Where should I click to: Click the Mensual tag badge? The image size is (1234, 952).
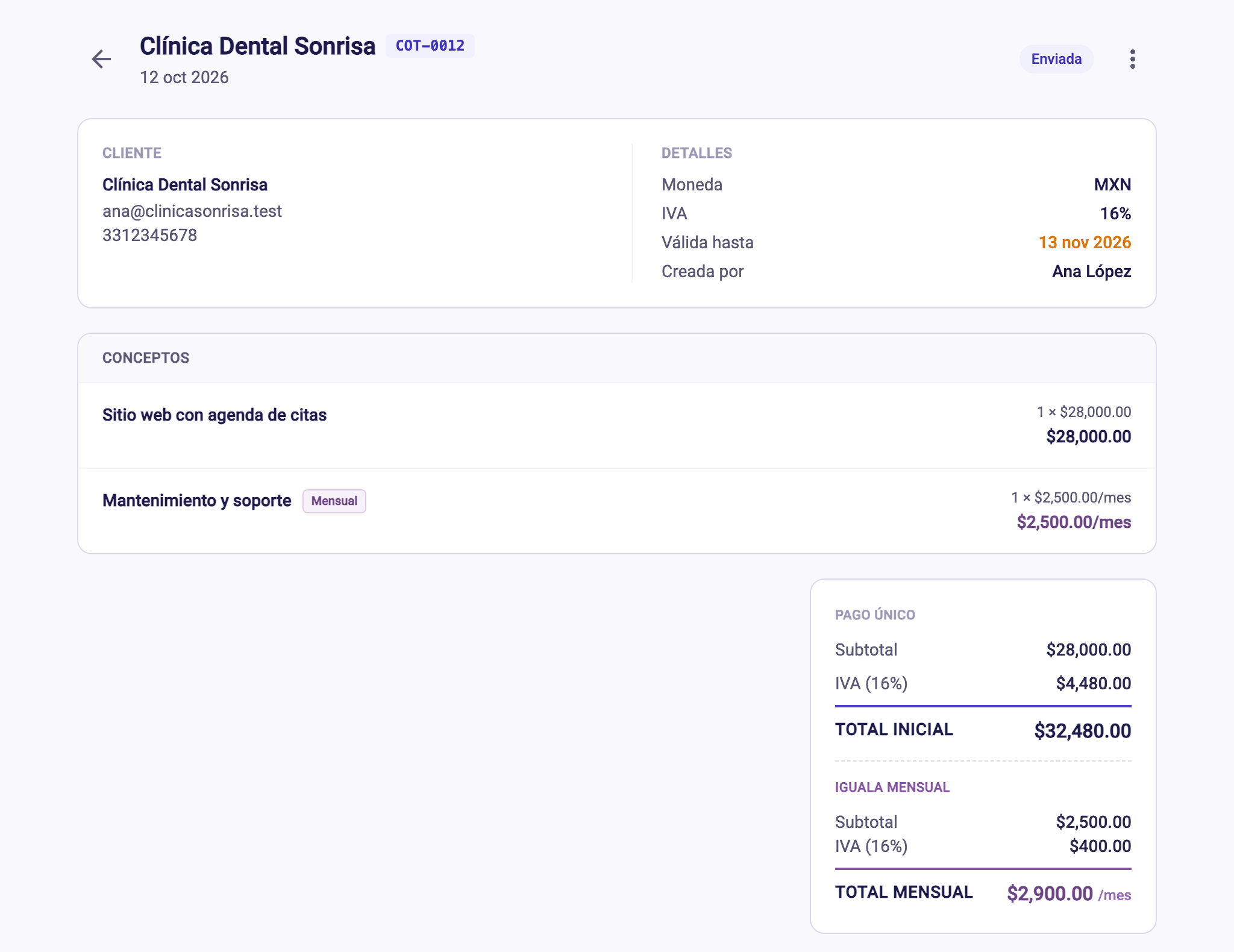pyautogui.click(x=334, y=501)
